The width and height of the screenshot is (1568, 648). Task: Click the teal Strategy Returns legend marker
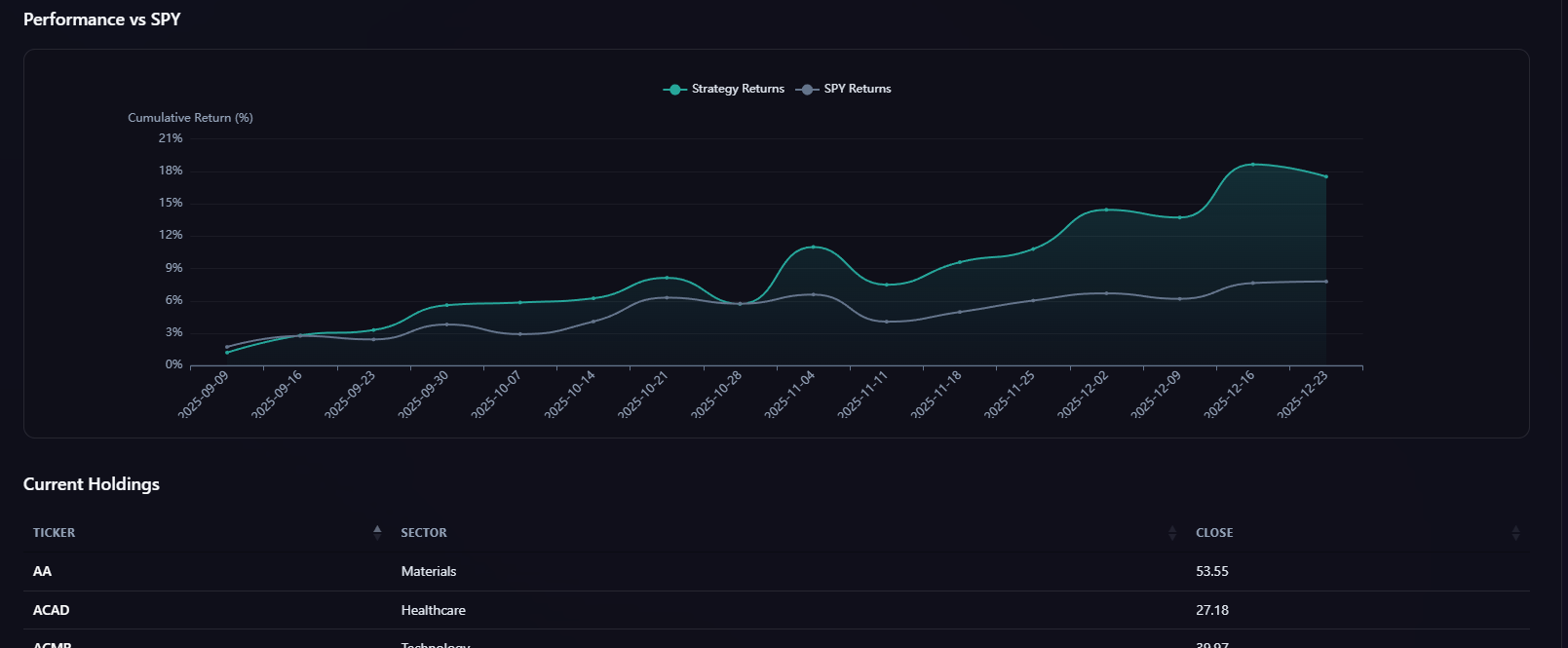pos(674,90)
